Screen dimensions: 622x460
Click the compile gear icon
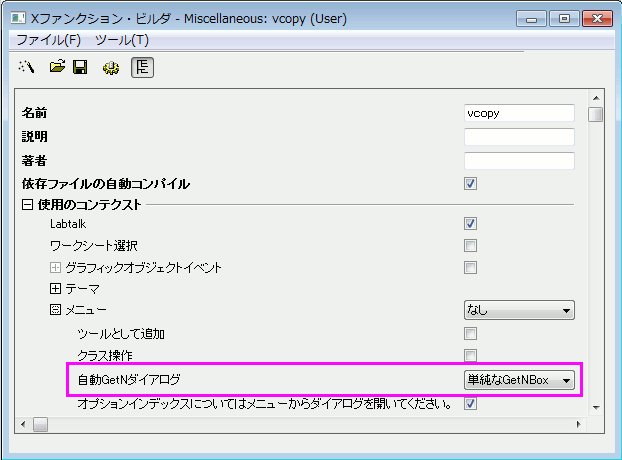click(111, 68)
